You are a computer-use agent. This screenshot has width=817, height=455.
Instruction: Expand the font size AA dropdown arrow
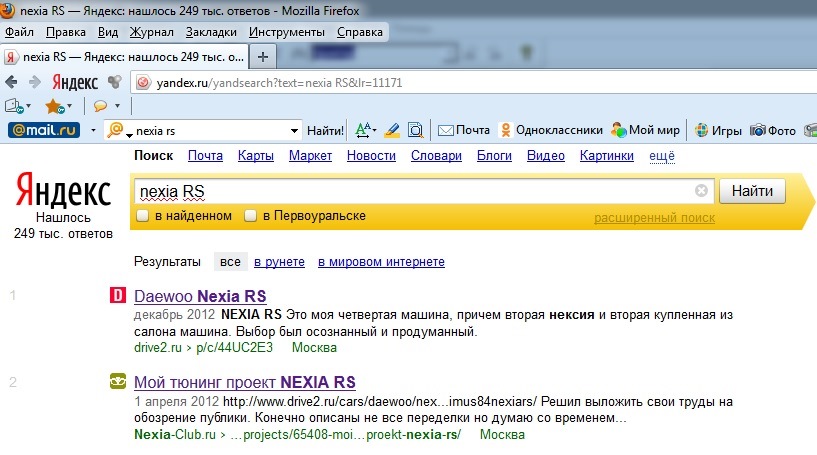pos(375,130)
